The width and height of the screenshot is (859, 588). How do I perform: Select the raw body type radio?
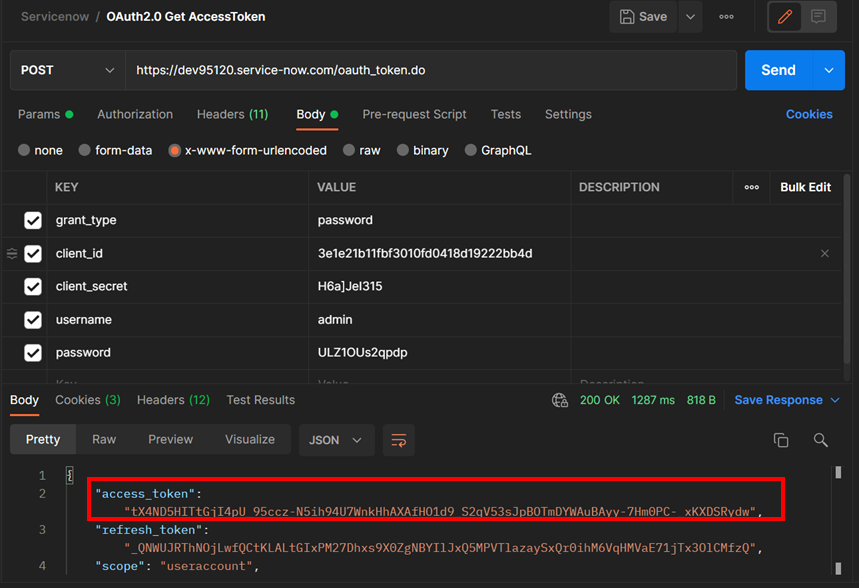(x=349, y=150)
